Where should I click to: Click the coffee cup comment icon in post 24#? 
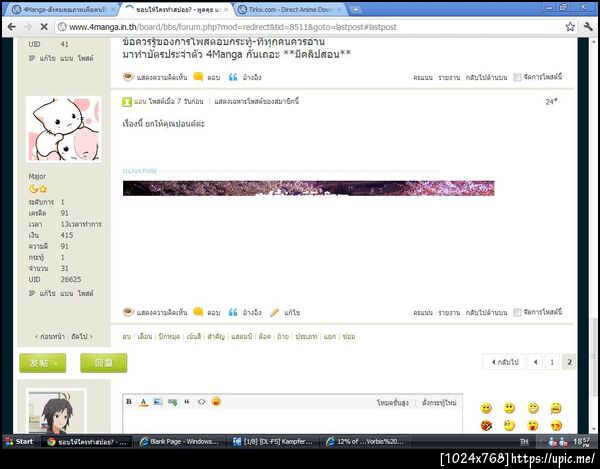128,312
